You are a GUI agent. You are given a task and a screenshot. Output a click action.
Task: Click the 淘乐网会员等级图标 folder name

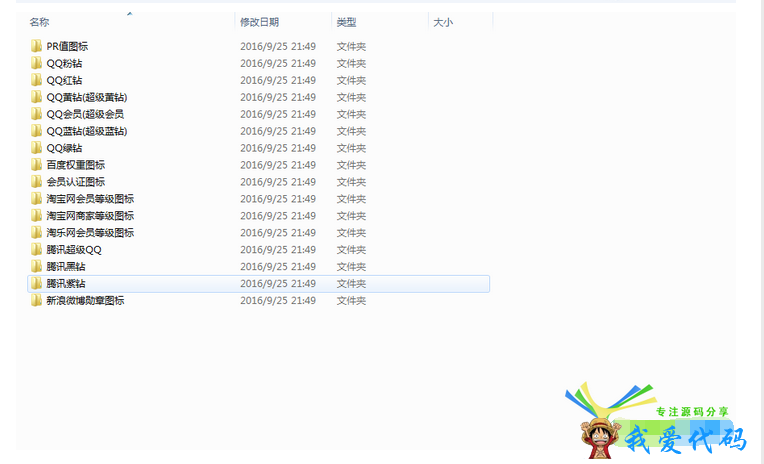click(90, 232)
